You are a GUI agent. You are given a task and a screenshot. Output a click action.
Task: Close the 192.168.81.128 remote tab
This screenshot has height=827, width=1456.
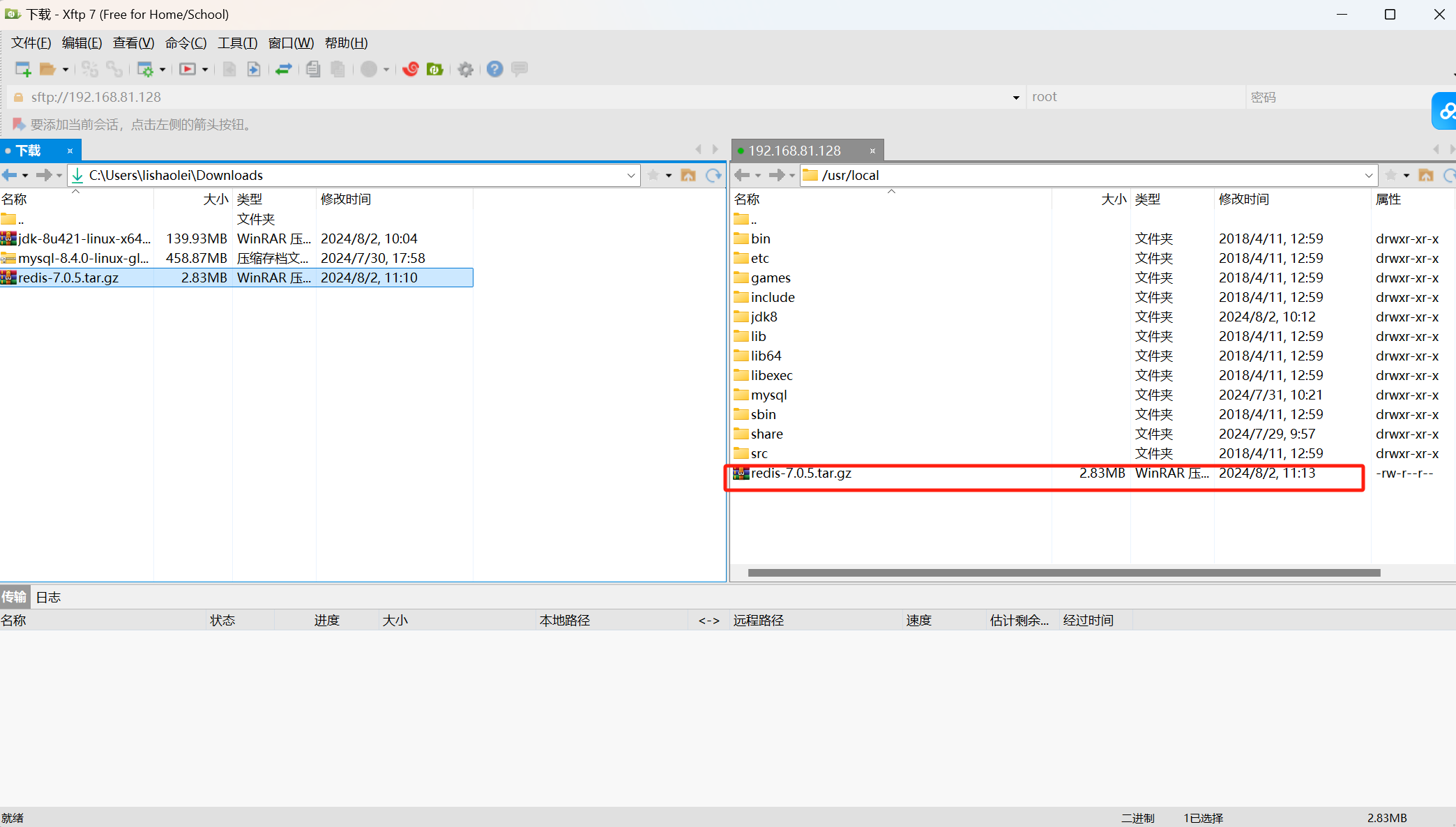click(872, 151)
